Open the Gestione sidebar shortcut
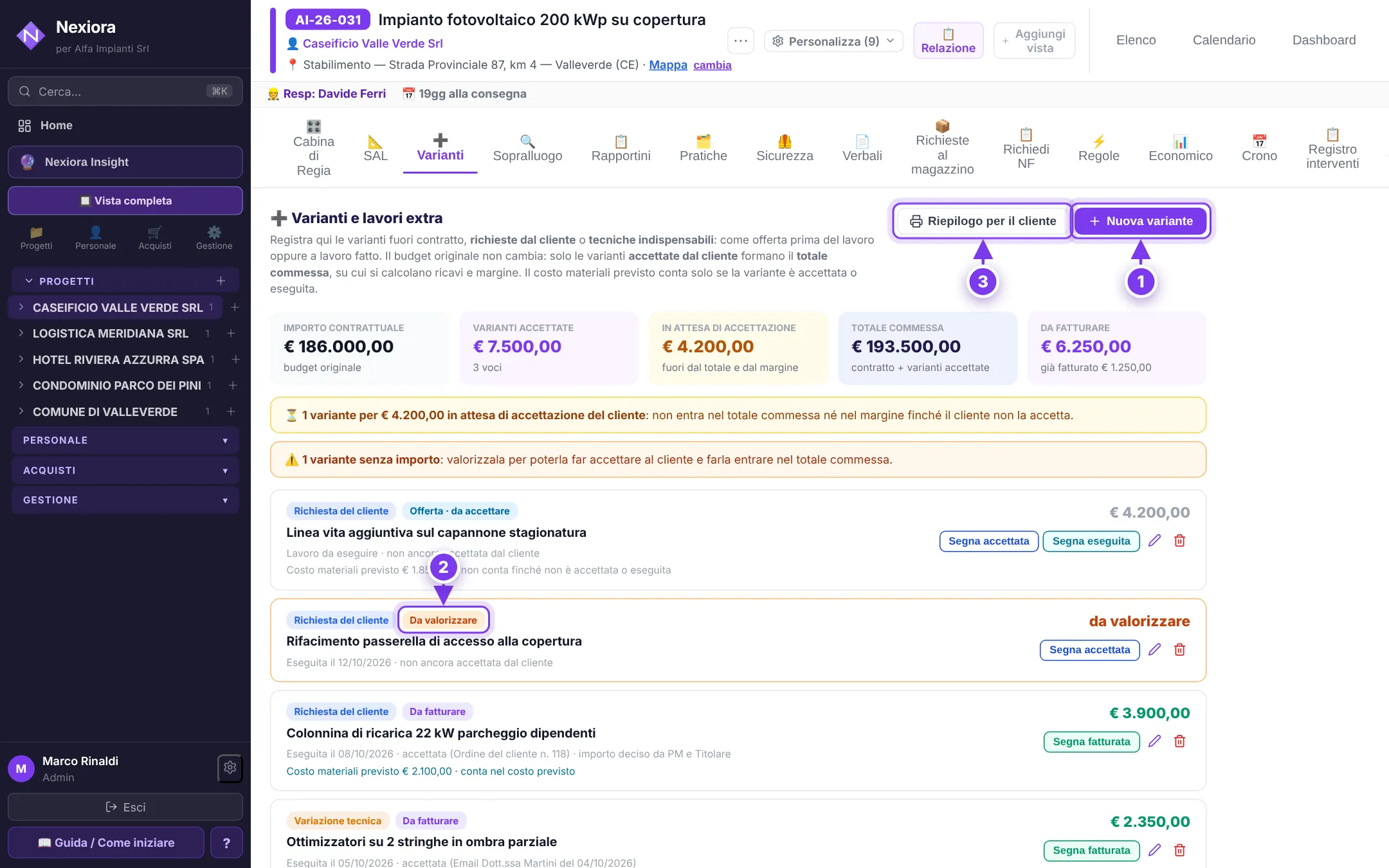 (214, 238)
